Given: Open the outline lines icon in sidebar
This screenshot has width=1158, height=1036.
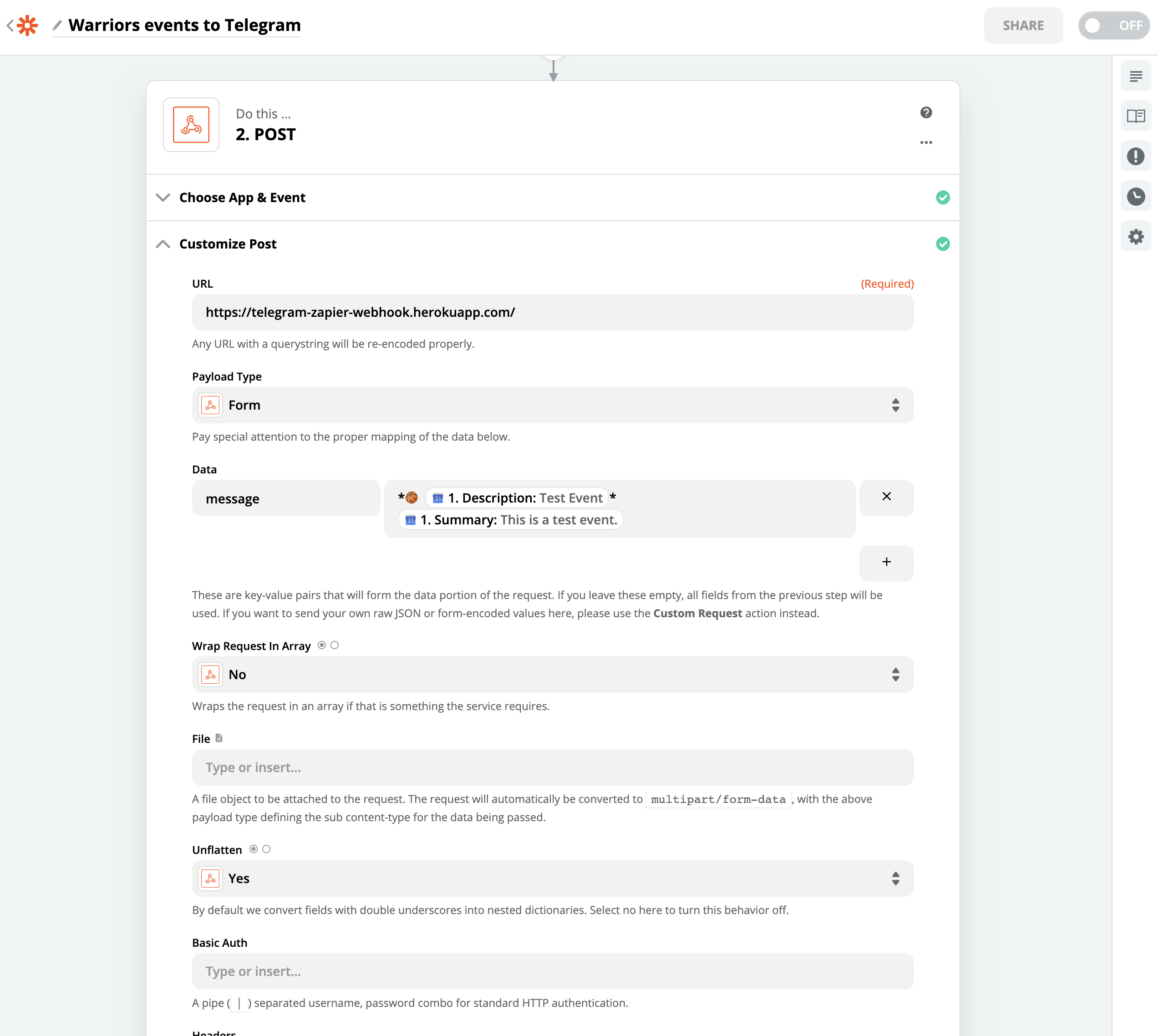Looking at the screenshot, I should [1135, 76].
